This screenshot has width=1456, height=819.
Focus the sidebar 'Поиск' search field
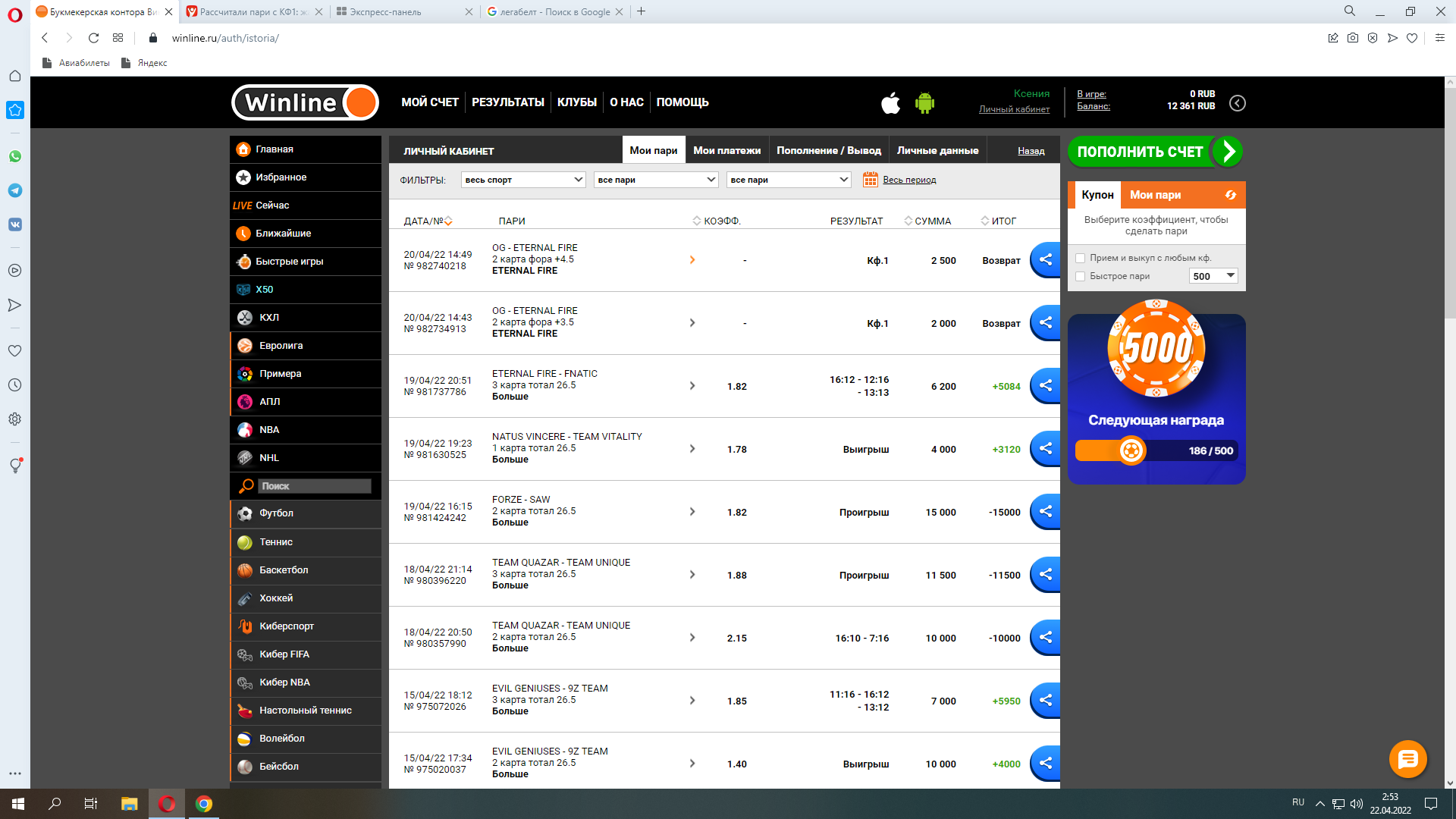(315, 486)
